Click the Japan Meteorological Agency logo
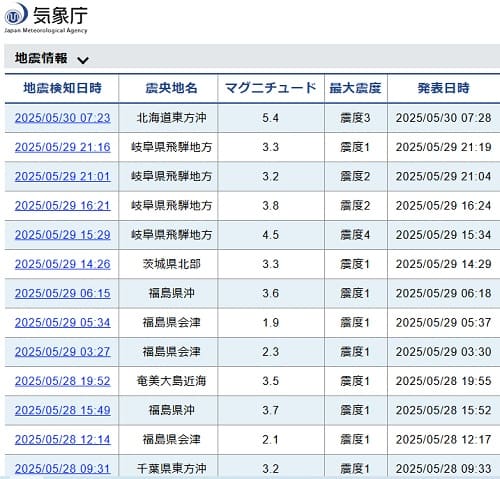Screen dimensions: 500x479 tap(46, 18)
